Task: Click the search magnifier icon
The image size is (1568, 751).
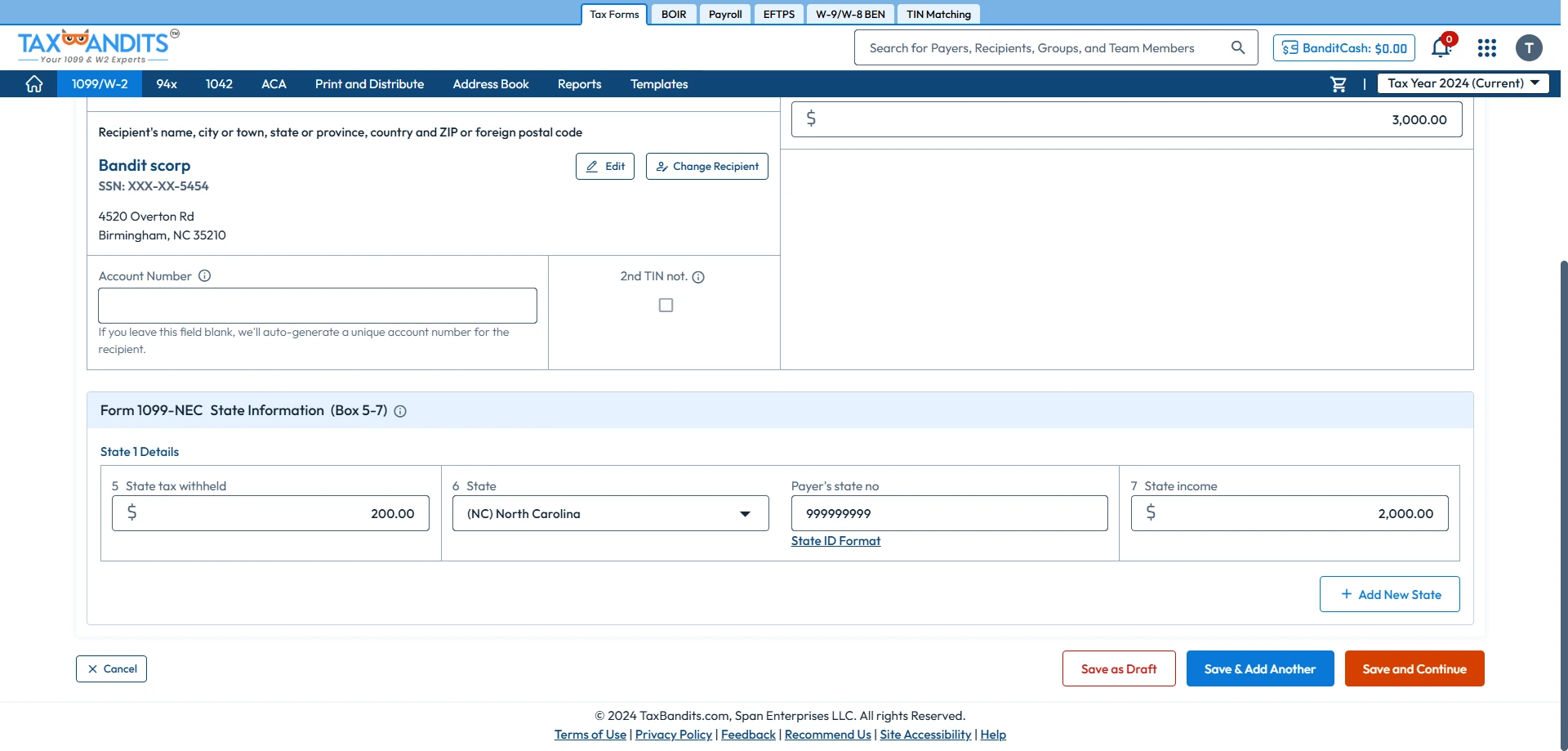Action: 1238,47
